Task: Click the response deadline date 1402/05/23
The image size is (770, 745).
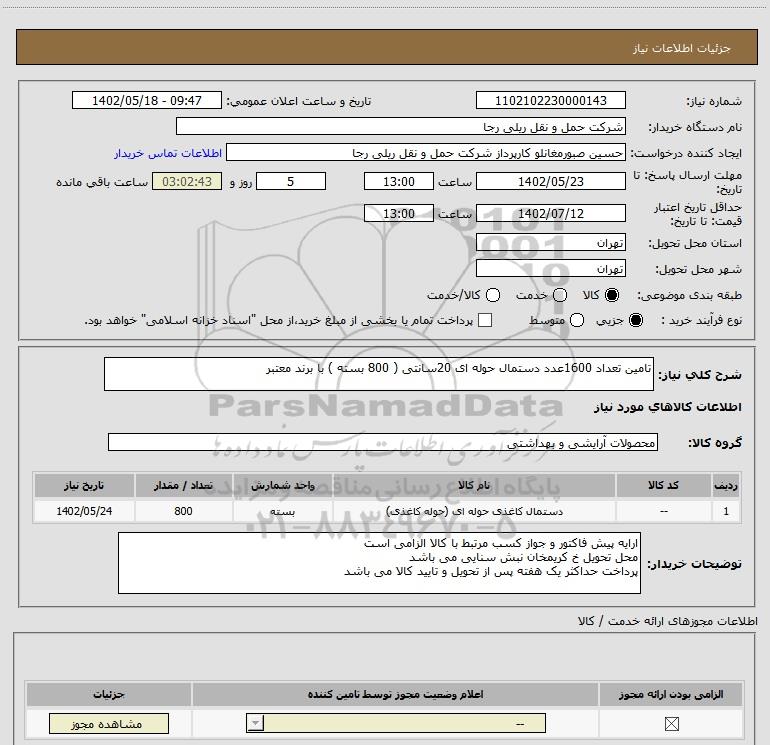Action: (x=550, y=181)
